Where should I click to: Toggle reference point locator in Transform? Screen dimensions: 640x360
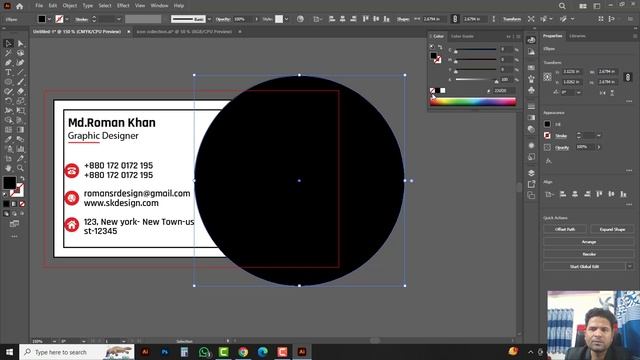[x=547, y=77]
